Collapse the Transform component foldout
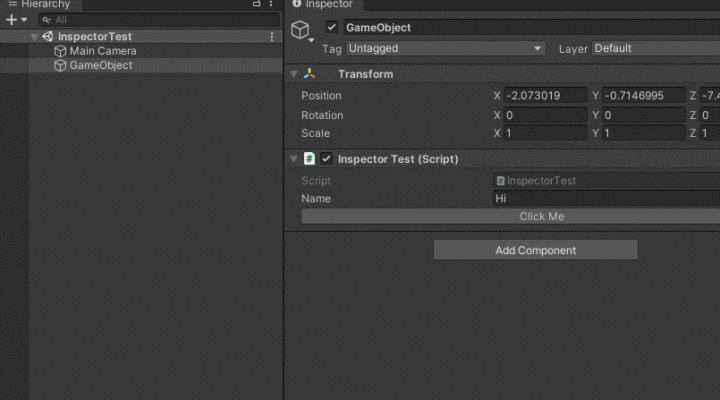 (x=294, y=74)
